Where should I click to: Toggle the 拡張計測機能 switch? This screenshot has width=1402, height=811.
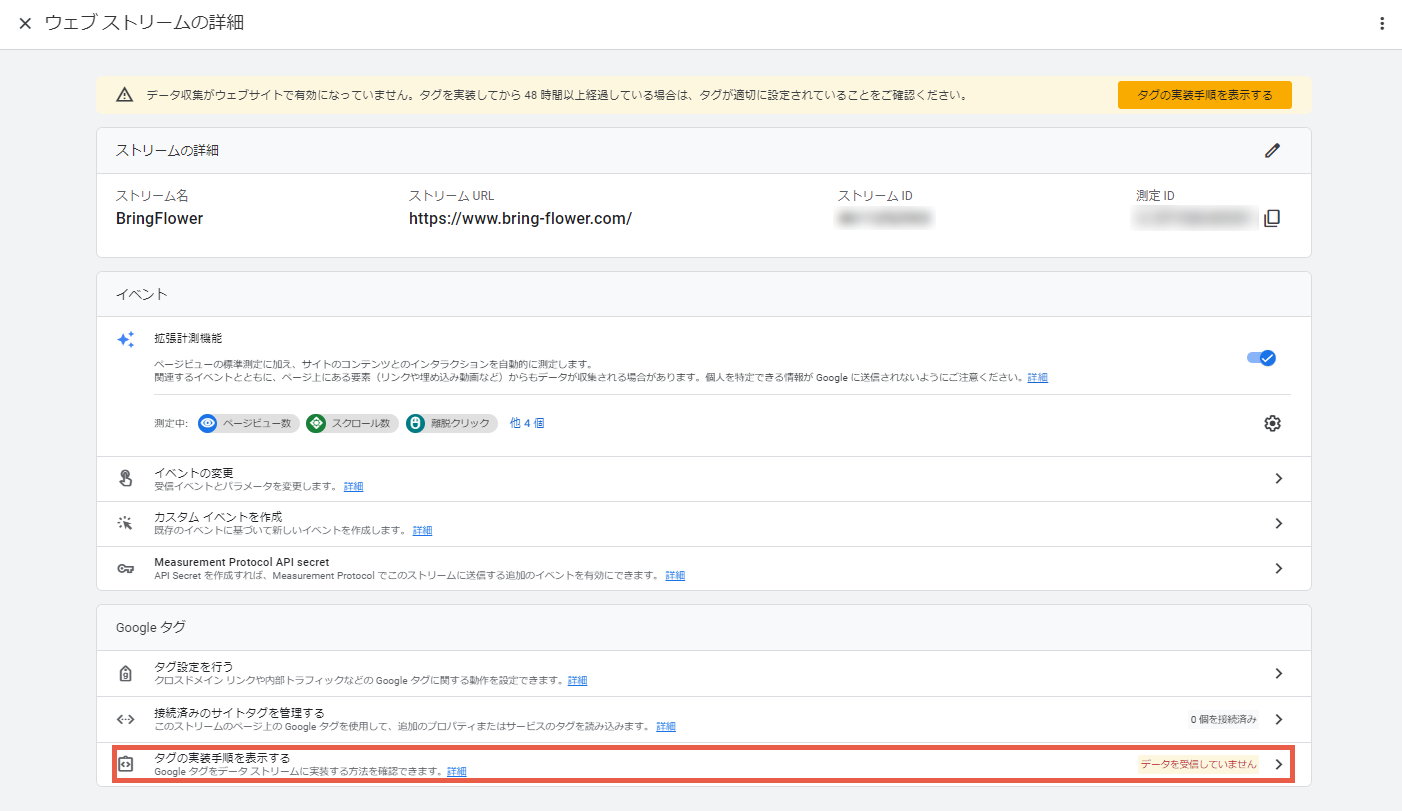[1261, 357]
